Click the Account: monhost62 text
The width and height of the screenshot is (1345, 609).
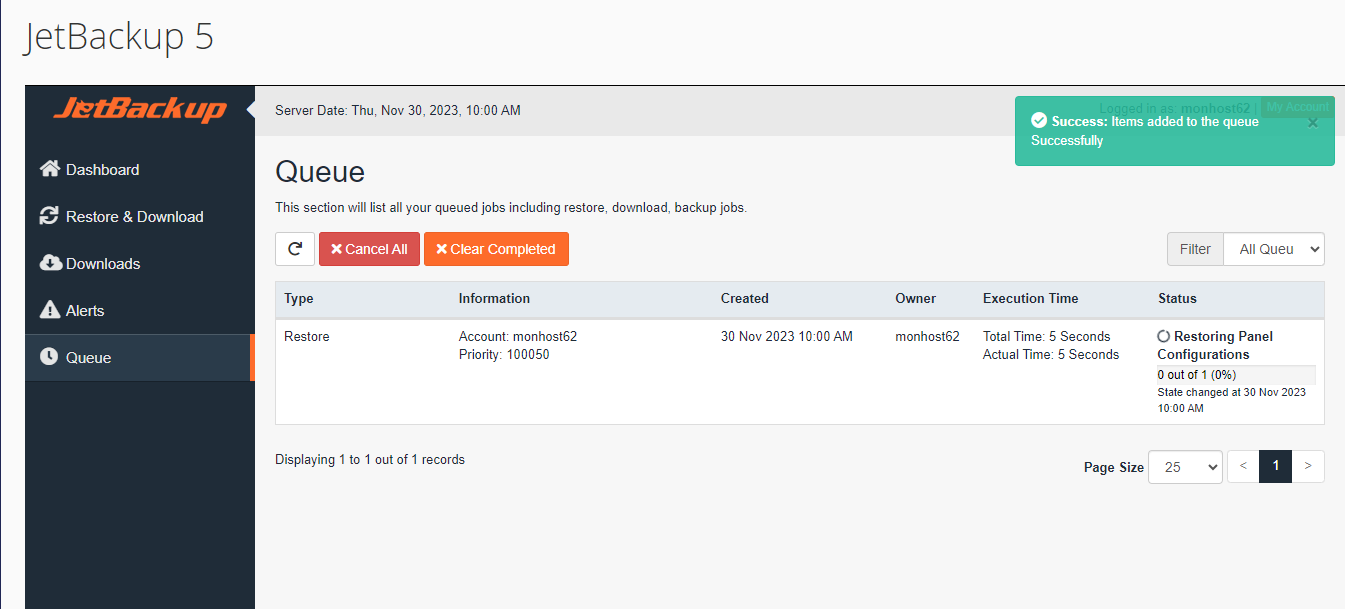click(x=518, y=336)
